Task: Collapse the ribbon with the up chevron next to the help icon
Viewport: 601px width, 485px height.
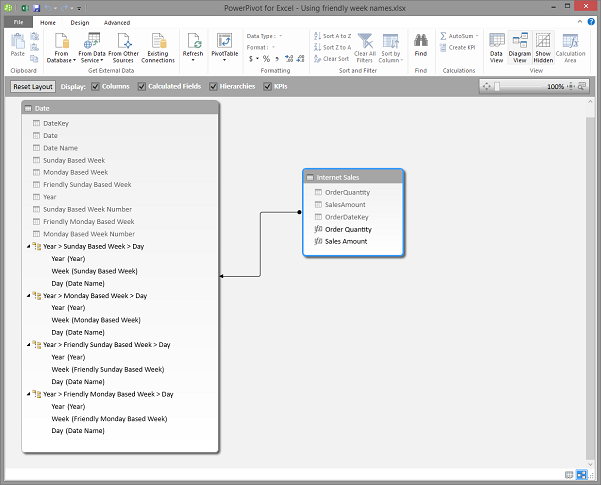Action: (580, 22)
